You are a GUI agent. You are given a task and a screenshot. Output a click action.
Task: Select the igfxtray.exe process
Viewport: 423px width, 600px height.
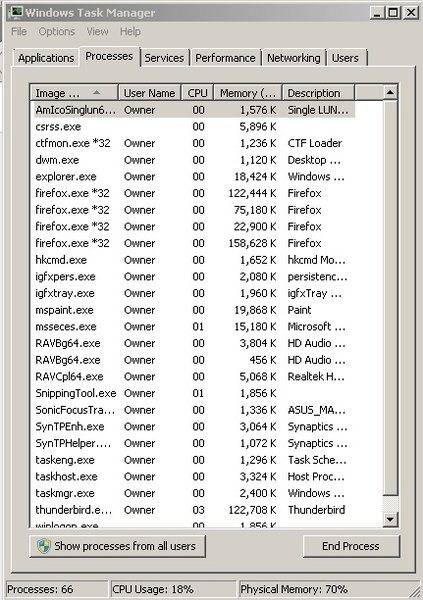[x=193, y=293]
